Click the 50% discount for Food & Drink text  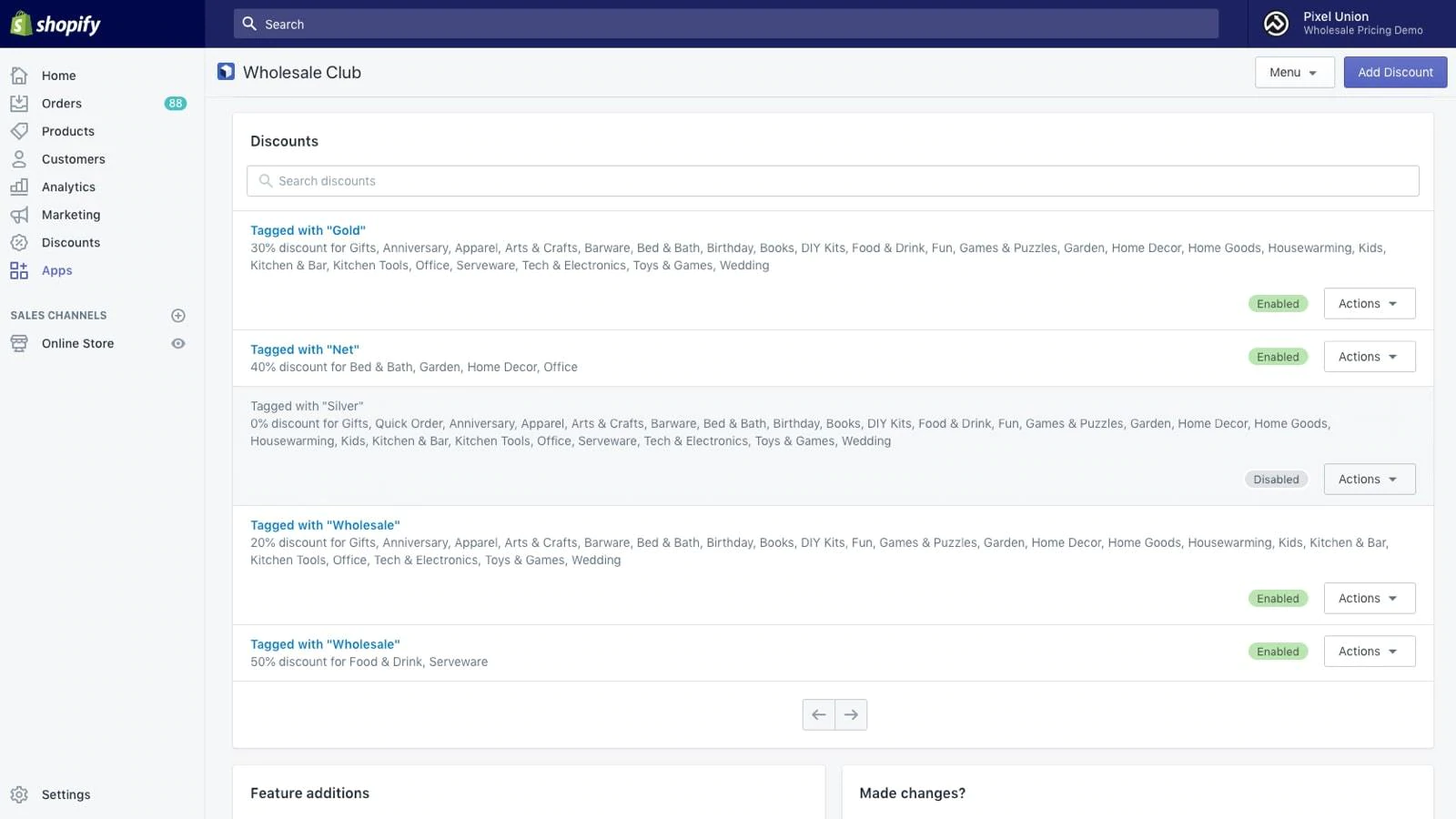(369, 662)
